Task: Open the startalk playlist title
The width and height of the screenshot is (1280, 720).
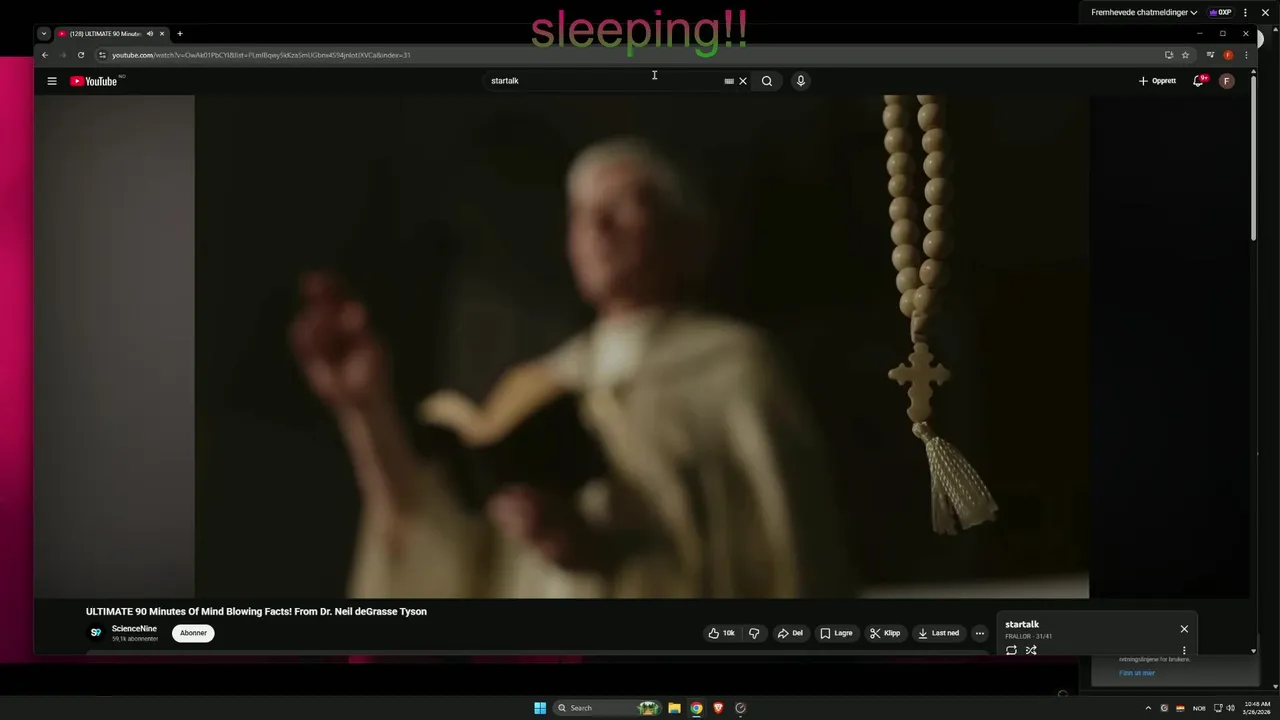Action: (1022, 625)
